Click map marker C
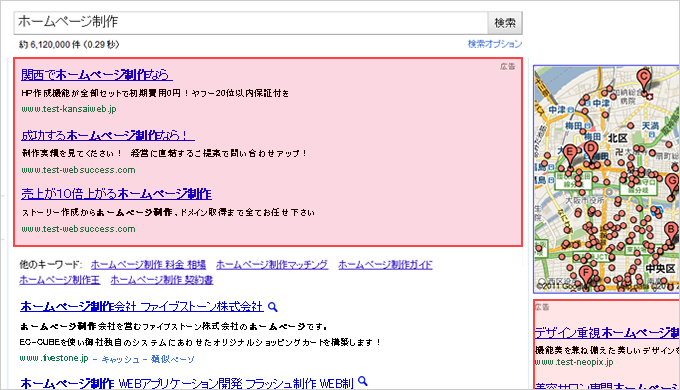 click(x=644, y=80)
